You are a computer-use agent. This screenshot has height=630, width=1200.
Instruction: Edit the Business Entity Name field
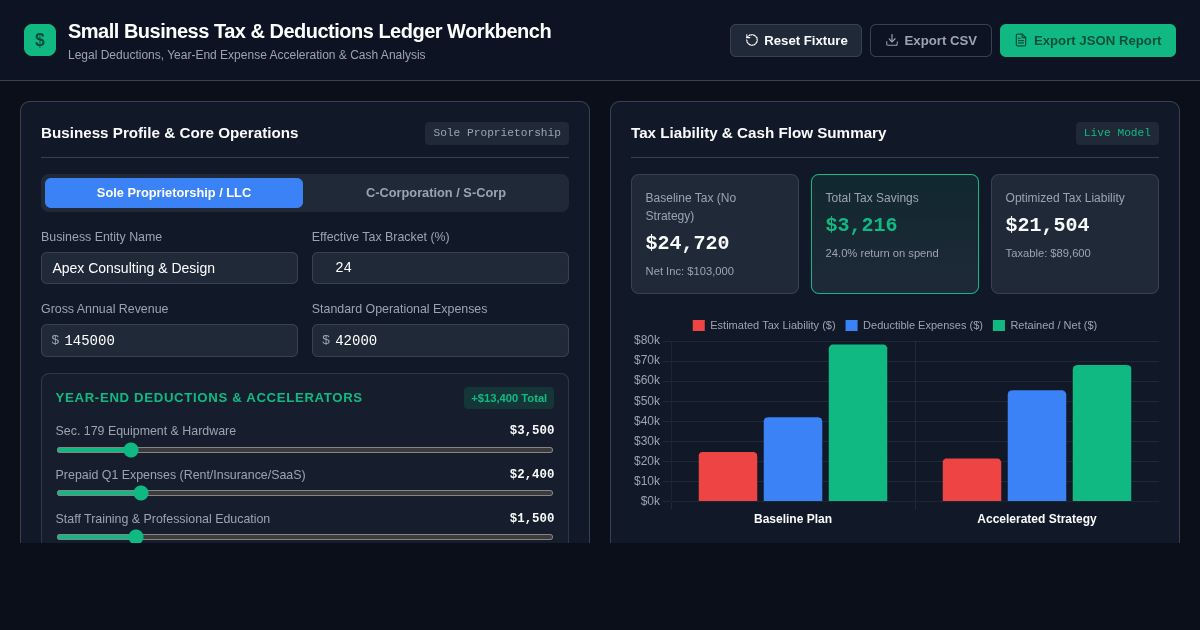[169, 268]
